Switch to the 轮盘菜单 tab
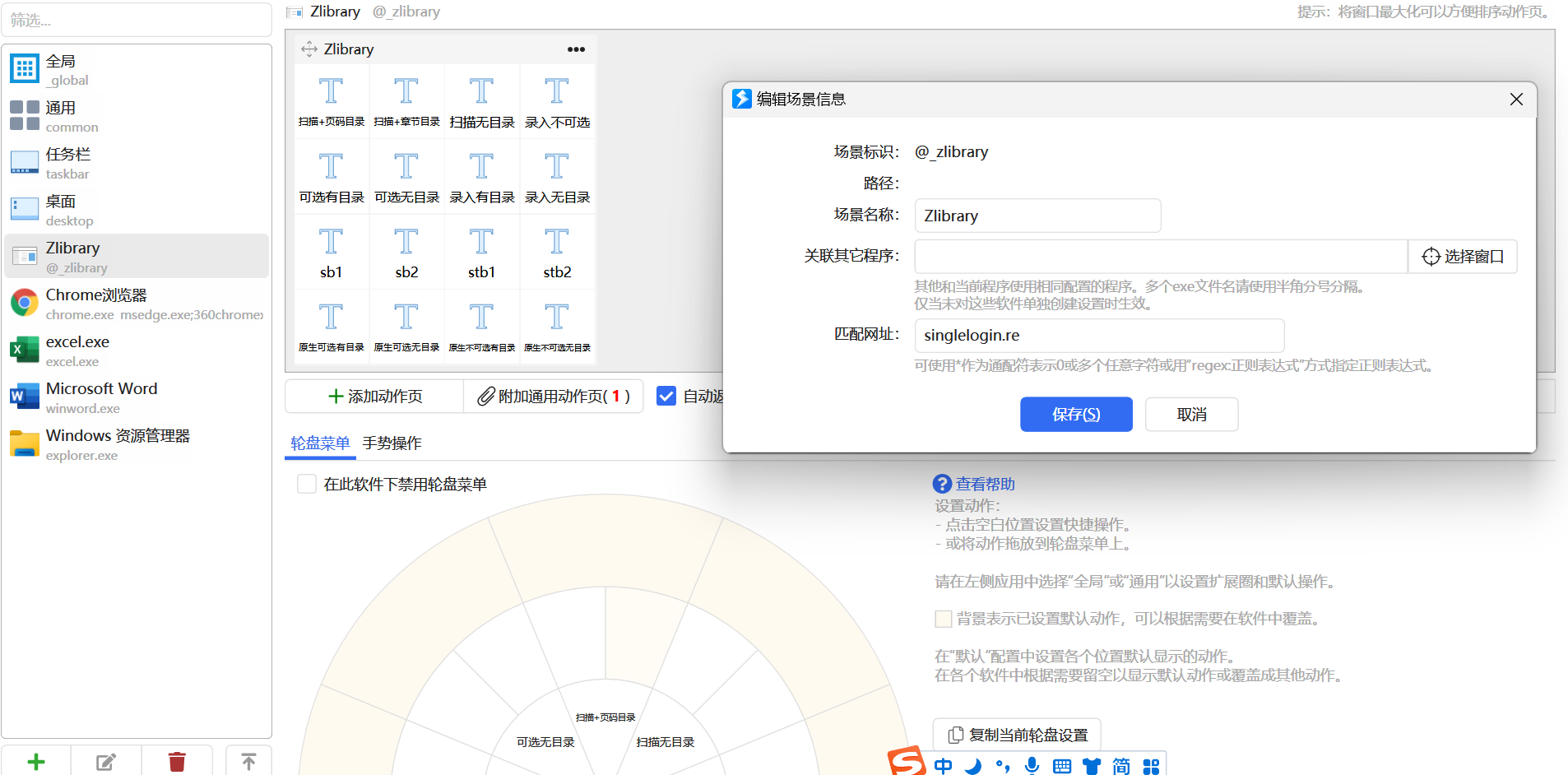The width and height of the screenshot is (1568, 775). (x=320, y=443)
